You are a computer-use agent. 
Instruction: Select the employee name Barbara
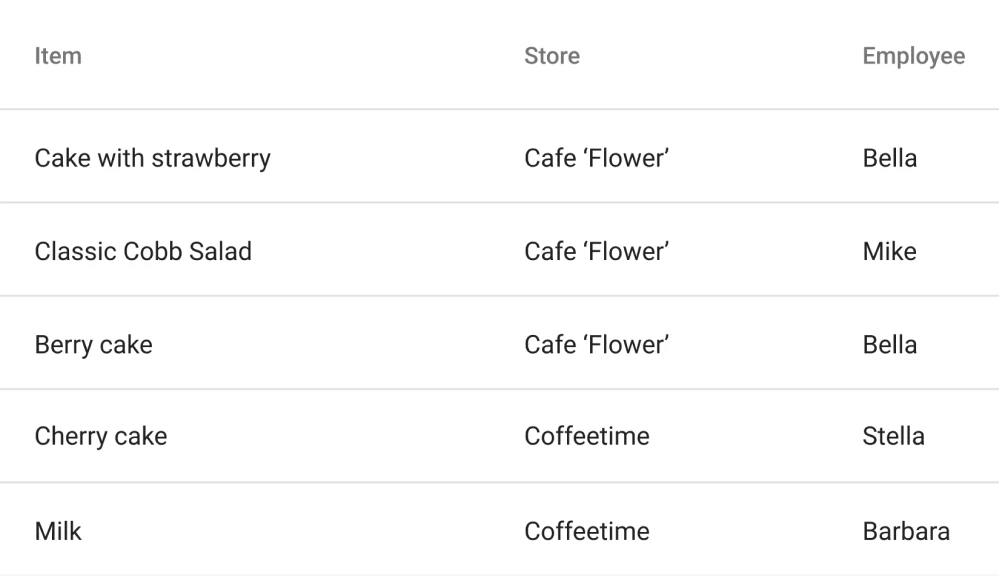pos(905,531)
